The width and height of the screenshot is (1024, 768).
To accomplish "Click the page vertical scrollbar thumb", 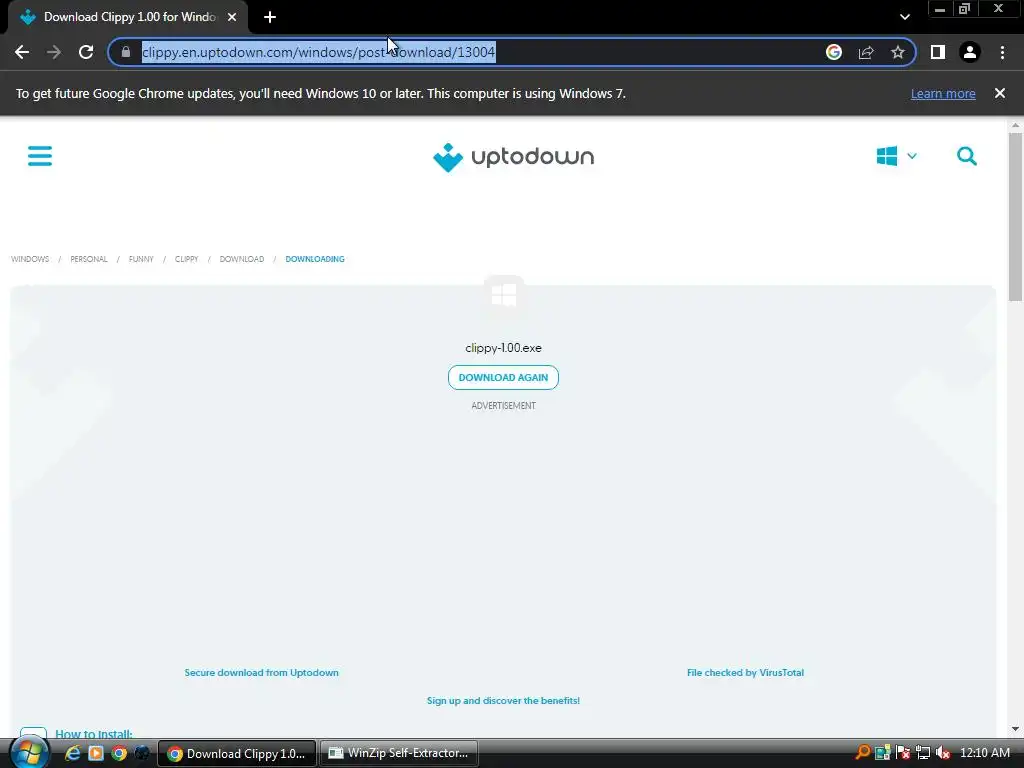I will click(1015, 216).
